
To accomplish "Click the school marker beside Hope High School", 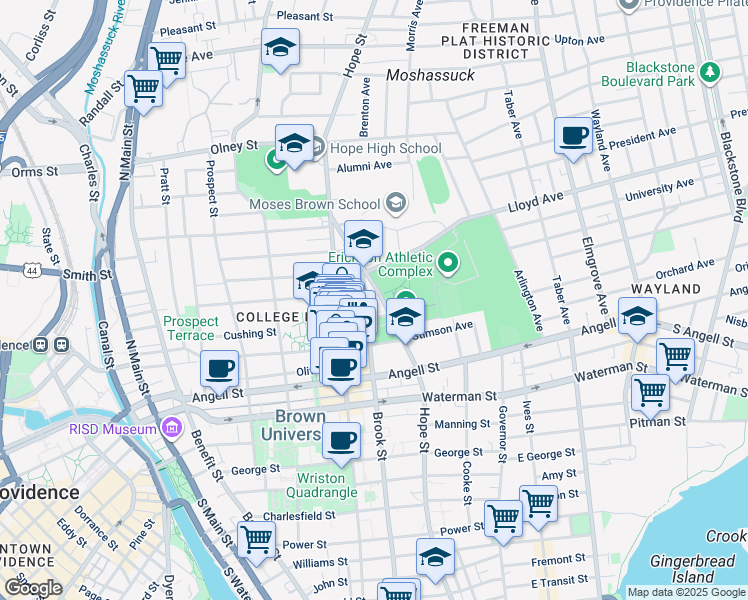I will coord(294,144).
